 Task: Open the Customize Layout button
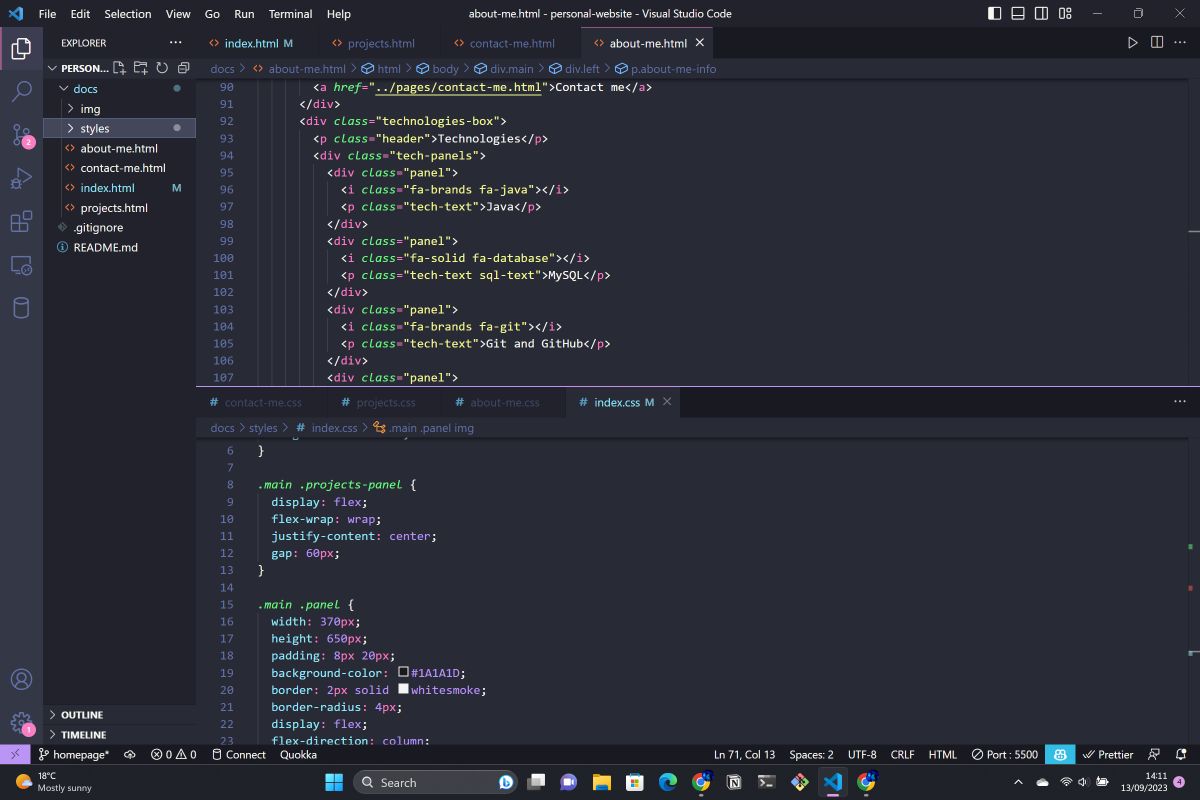click(1065, 14)
